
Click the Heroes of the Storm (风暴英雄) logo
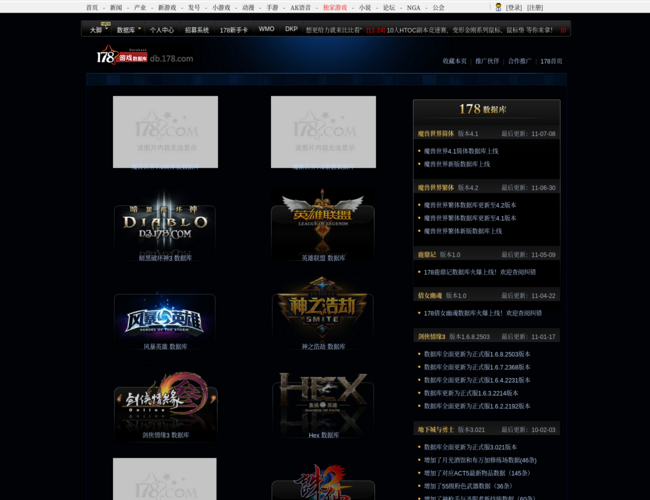coord(165,318)
